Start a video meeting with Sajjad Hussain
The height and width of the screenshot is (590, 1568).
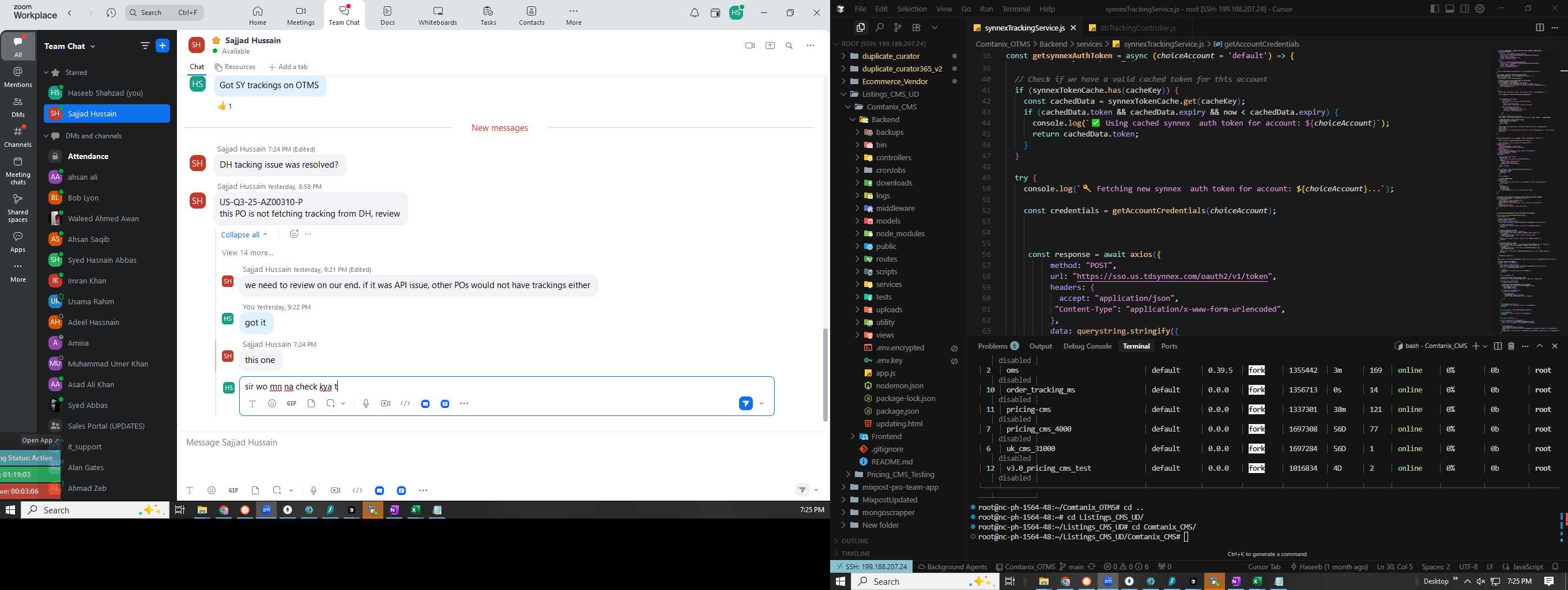749,46
